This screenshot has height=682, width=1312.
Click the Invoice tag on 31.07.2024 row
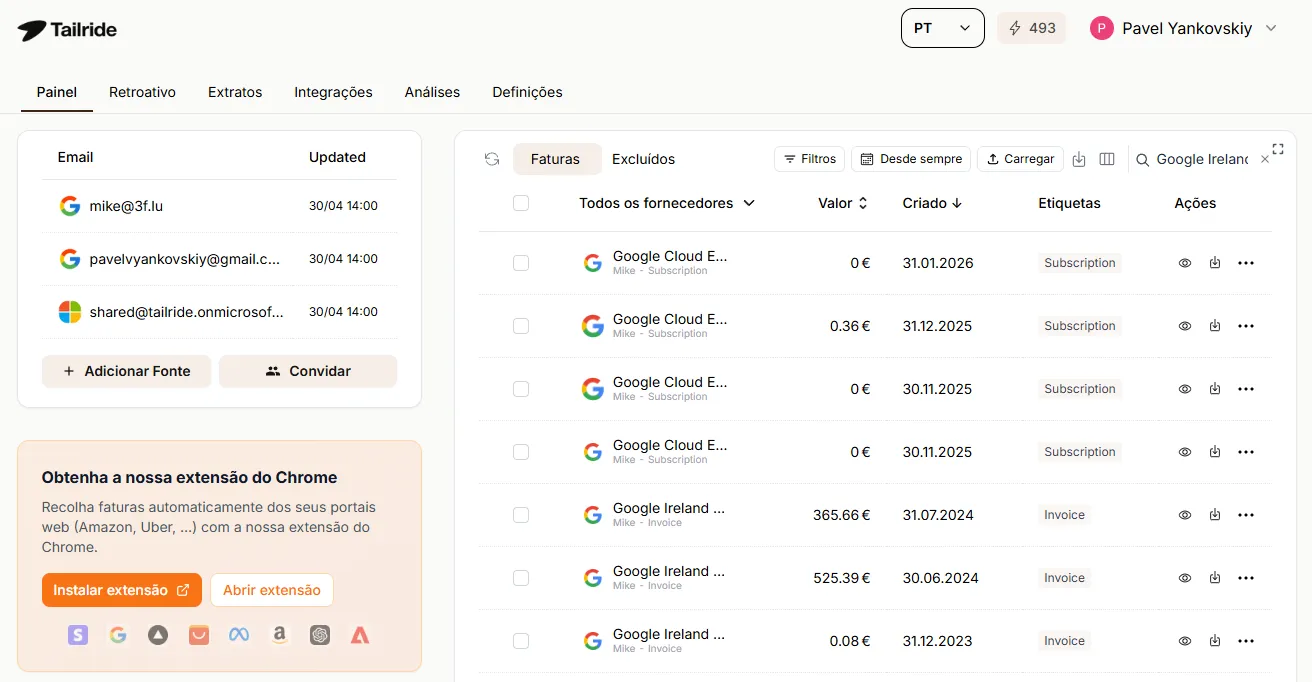coord(1064,515)
